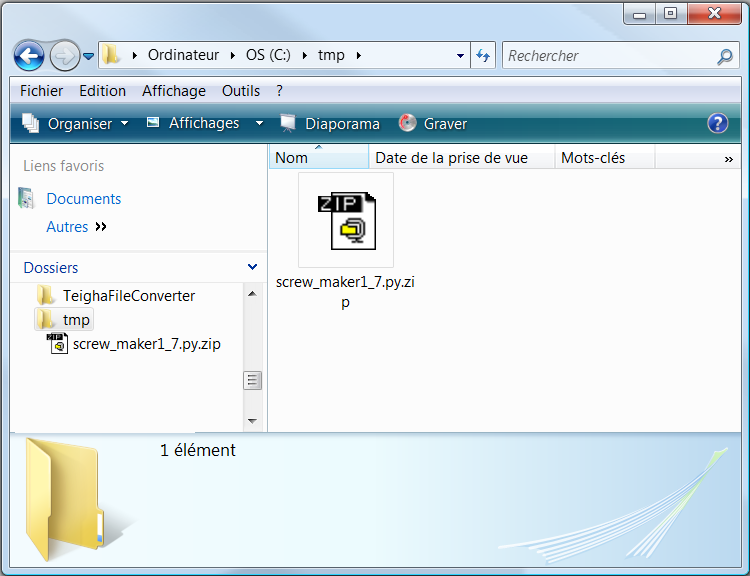The width and height of the screenshot is (750, 576).
Task: Click the large folder icon in details pane
Action: (64, 498)
